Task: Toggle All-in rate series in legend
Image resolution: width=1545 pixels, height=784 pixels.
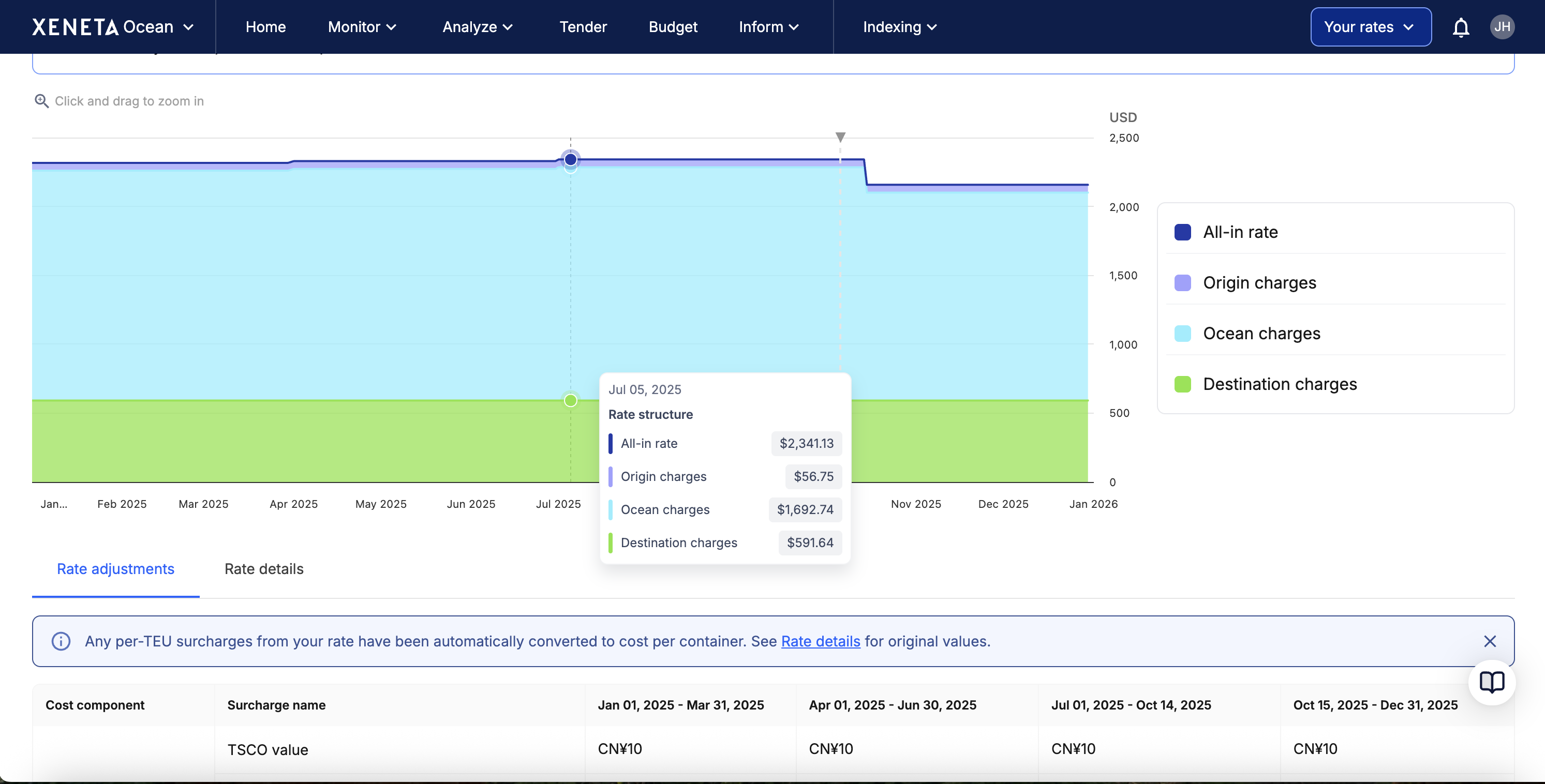Action: click(1240, 233)
